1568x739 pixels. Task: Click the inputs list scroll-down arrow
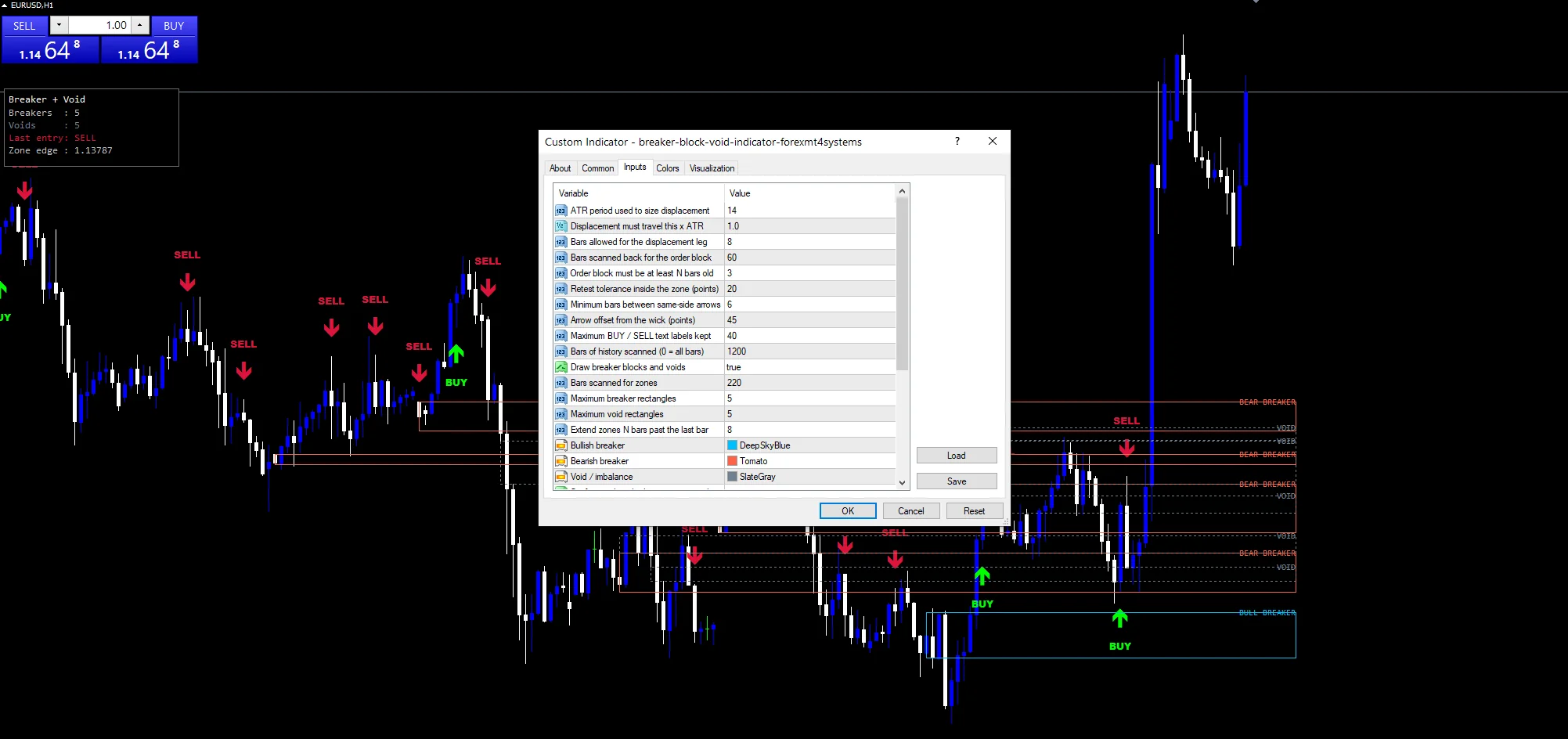pyautogui.click(x=902, y=483)
